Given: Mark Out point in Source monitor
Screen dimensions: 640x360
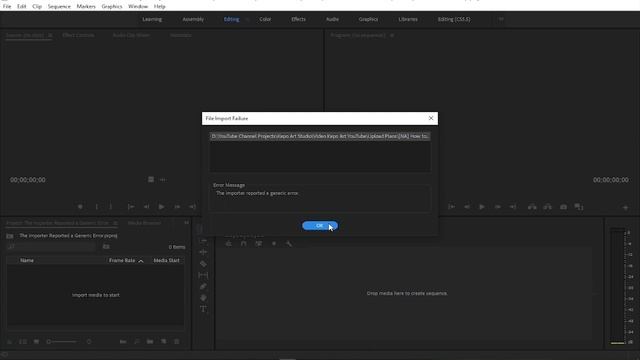Looking at the screenshot, I should tap(111, 207).
